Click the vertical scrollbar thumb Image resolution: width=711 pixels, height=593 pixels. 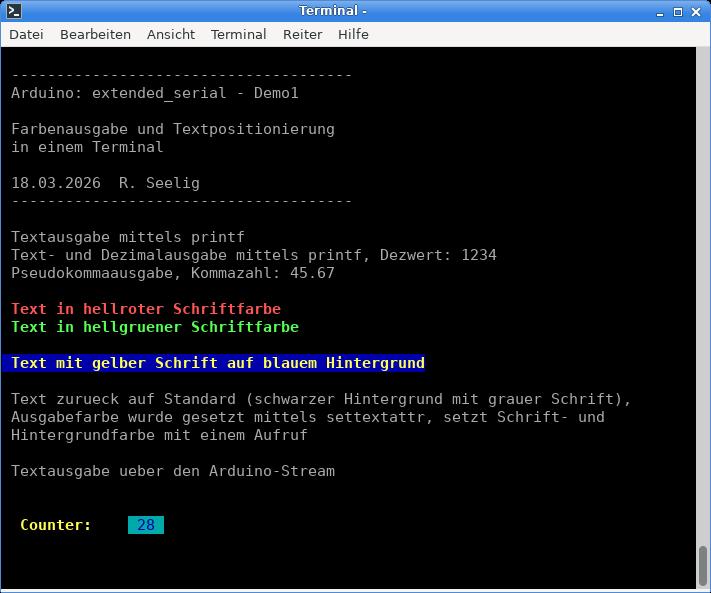[x=703, y=566]
